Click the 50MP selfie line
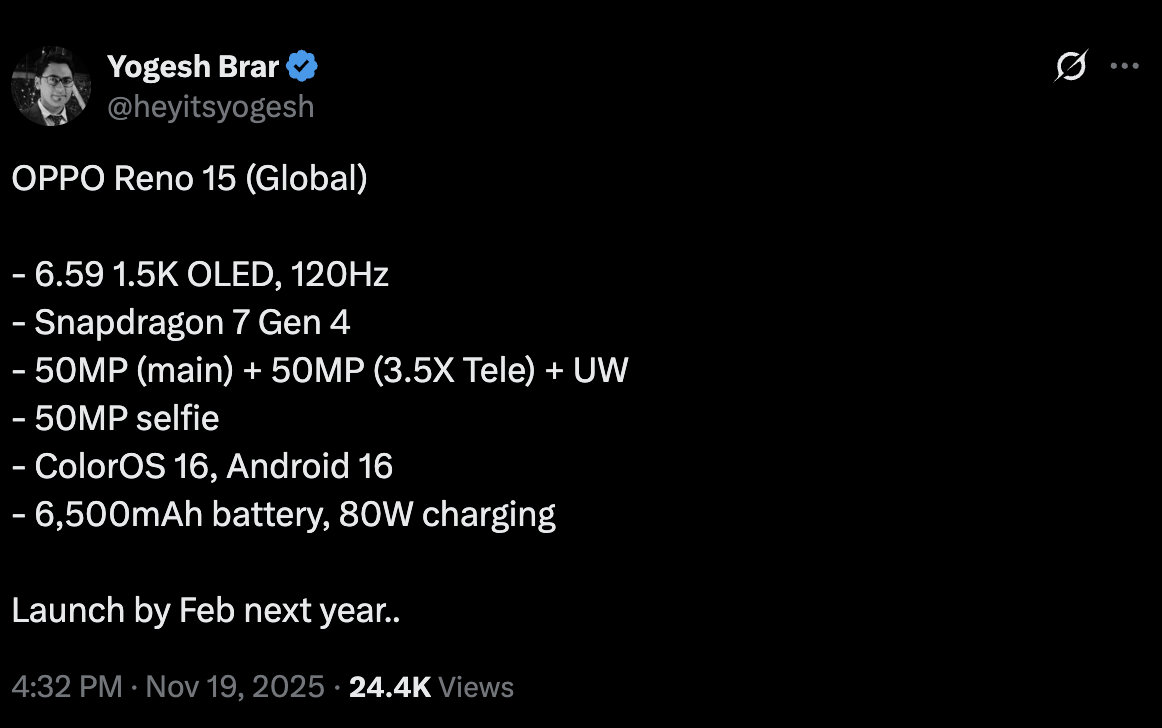The width and height of the screenshot is (1162, 728). pyautogui.click(x=115, y=418)
